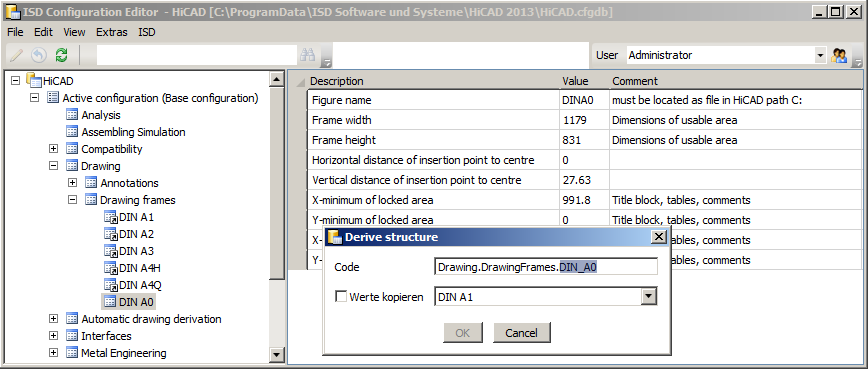
Task: Click the DIN A4H linked-table icon
Action: click(x=111, y=268)
